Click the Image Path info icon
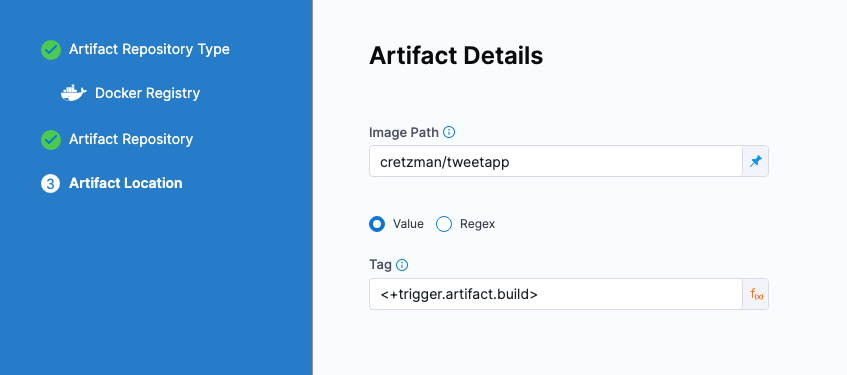Image resolution: width=847 pixels, height=375 pixels. click(x=449, y=132)
